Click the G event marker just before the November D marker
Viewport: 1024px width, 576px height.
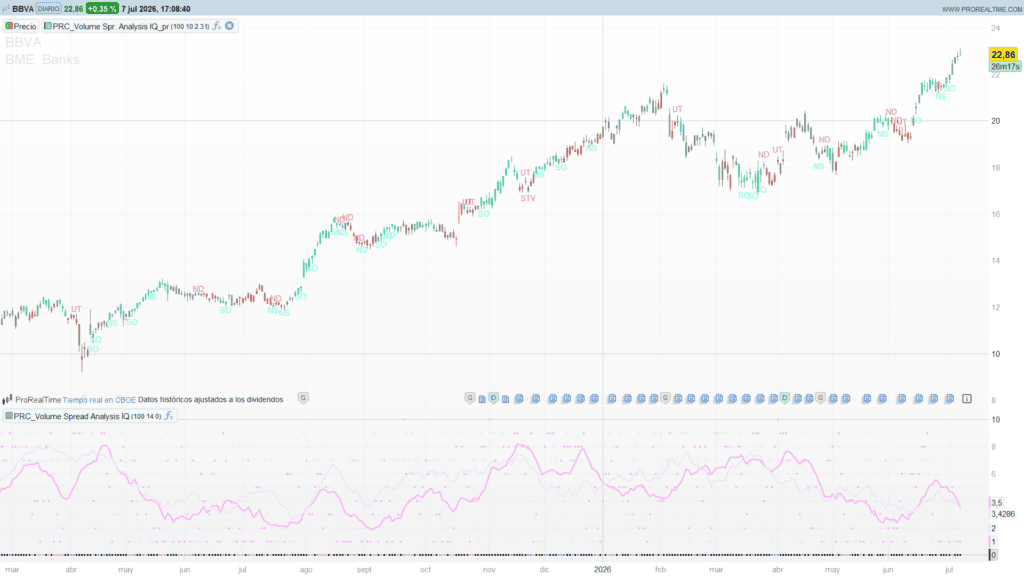pos(470,398)
